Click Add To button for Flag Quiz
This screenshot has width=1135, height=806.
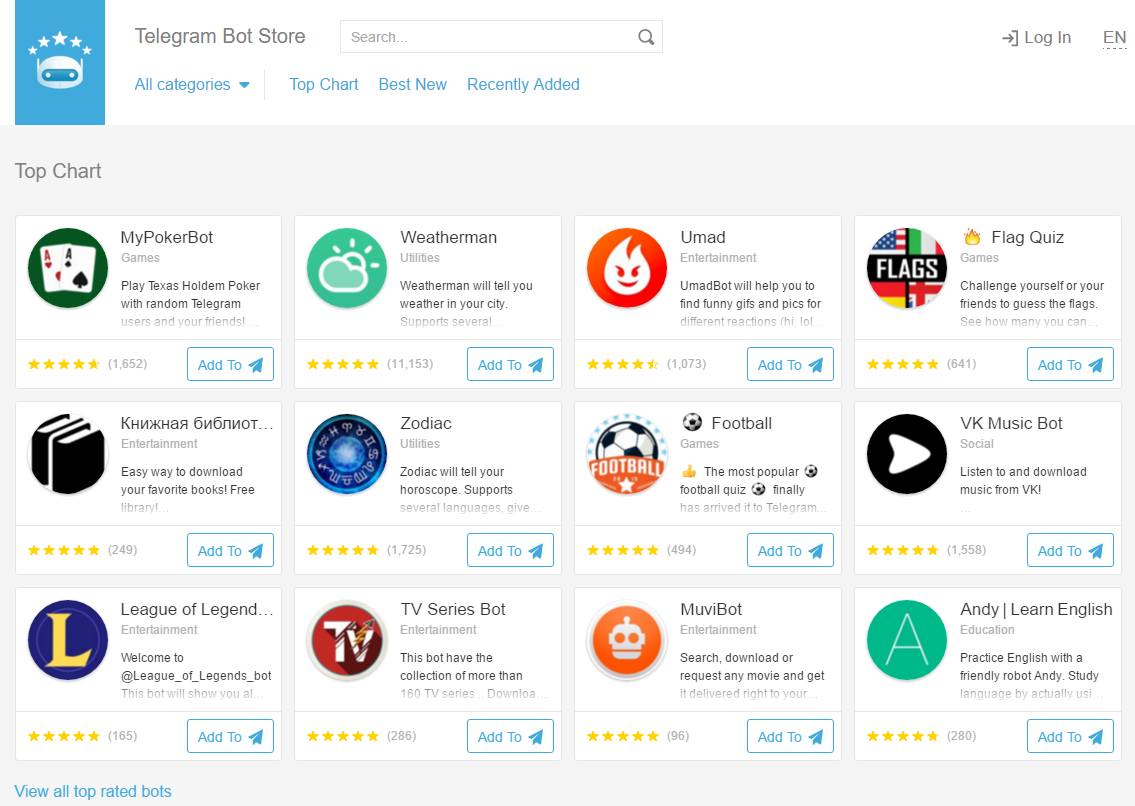click(x=1070, y=364)
